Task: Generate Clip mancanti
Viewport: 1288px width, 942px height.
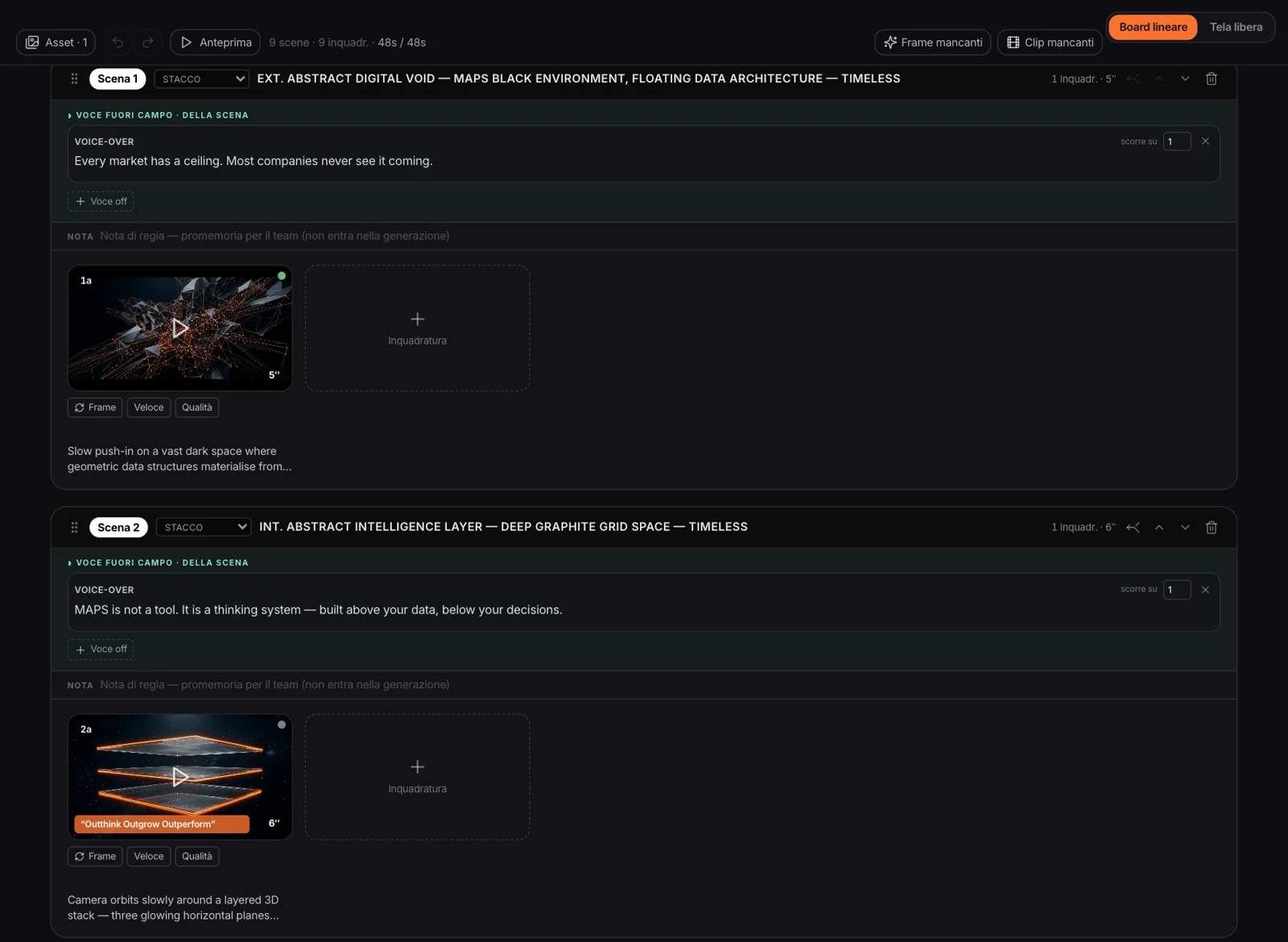Action: (x=1050, y=42)
